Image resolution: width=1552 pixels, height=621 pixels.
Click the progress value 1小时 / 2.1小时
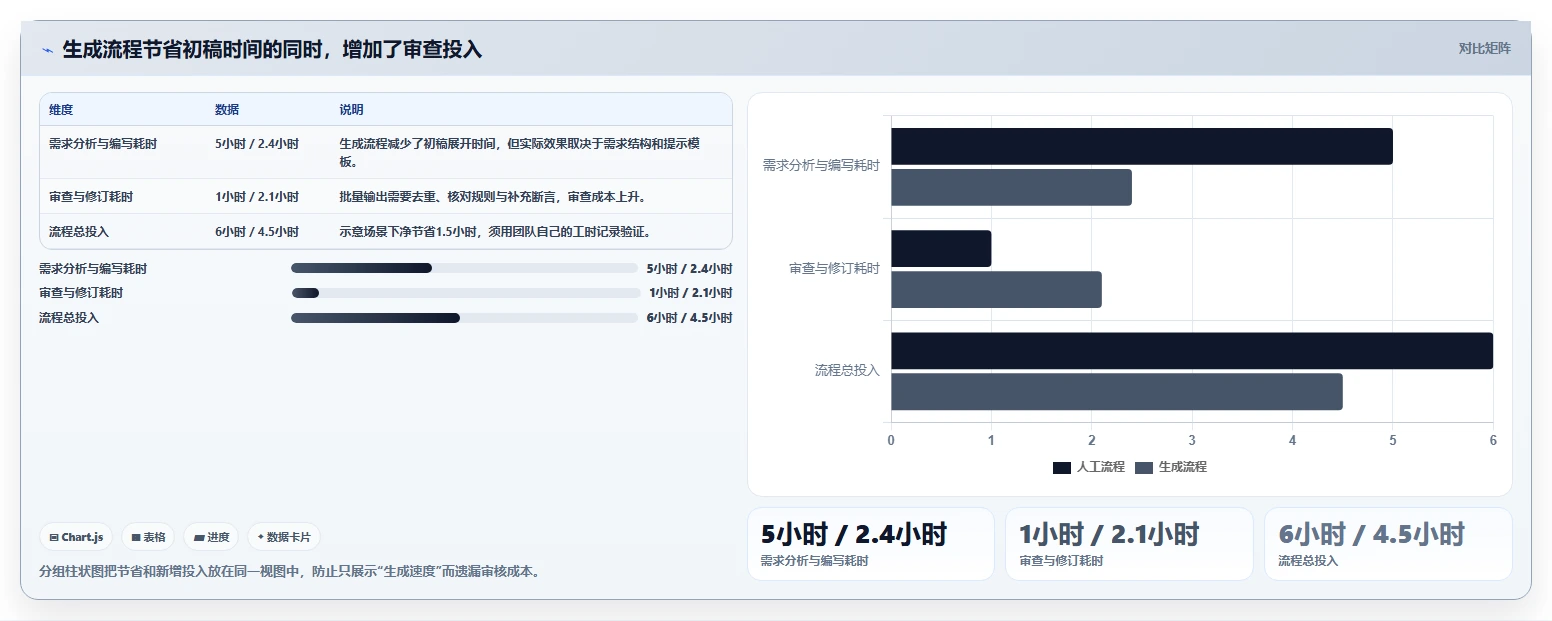coord(690,293)
